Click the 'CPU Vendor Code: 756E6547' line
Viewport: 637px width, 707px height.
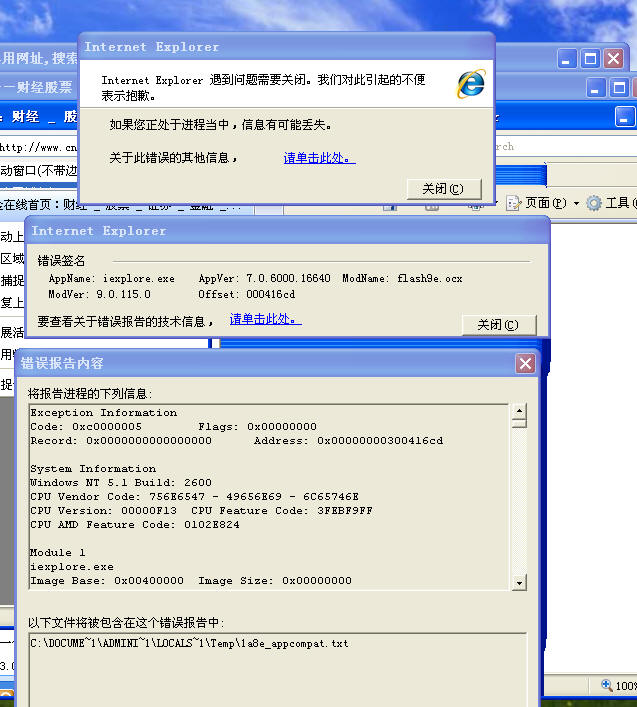point(195,496)
